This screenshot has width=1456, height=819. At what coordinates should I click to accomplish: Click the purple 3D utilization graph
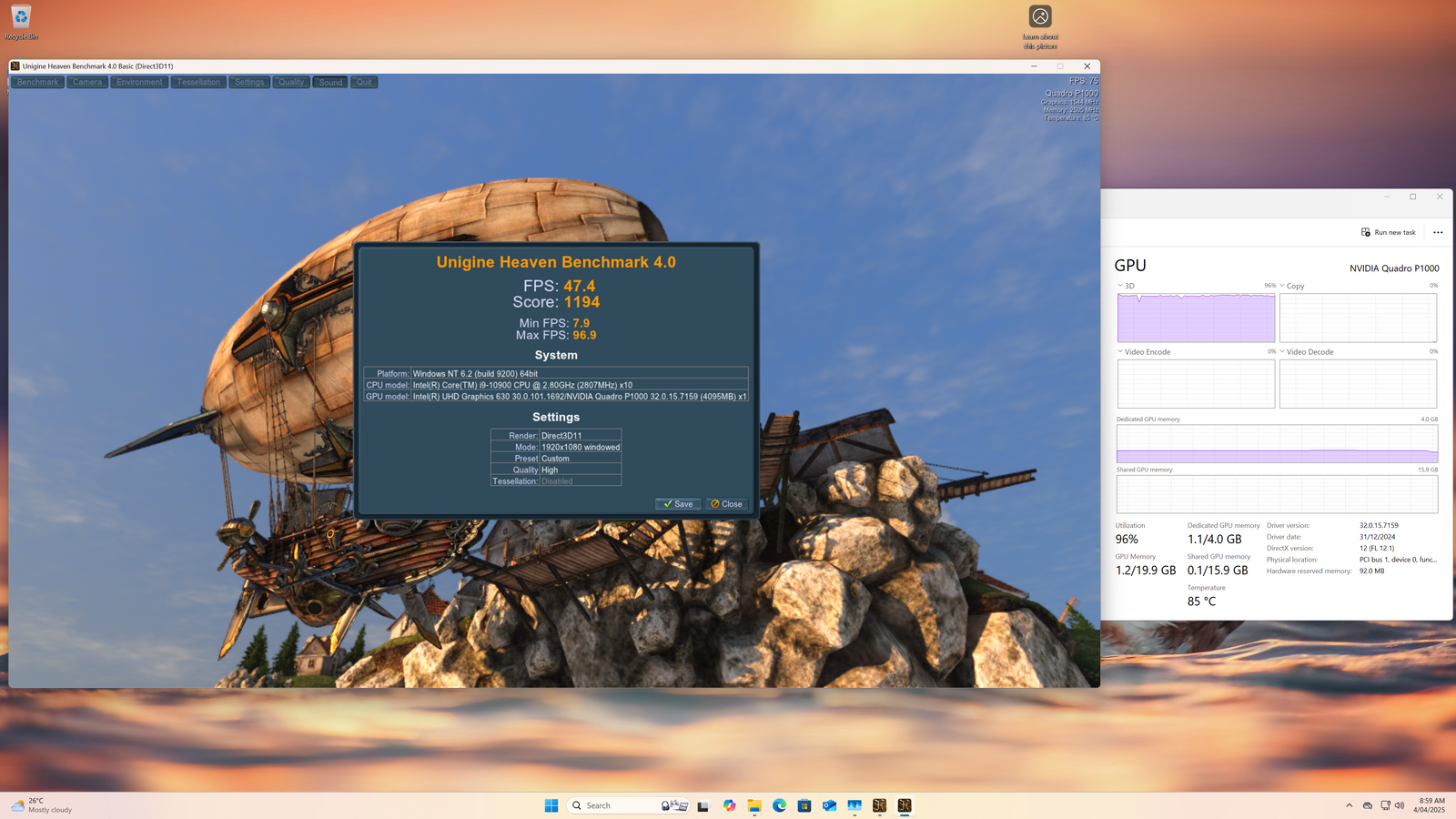coord(1196,318)
